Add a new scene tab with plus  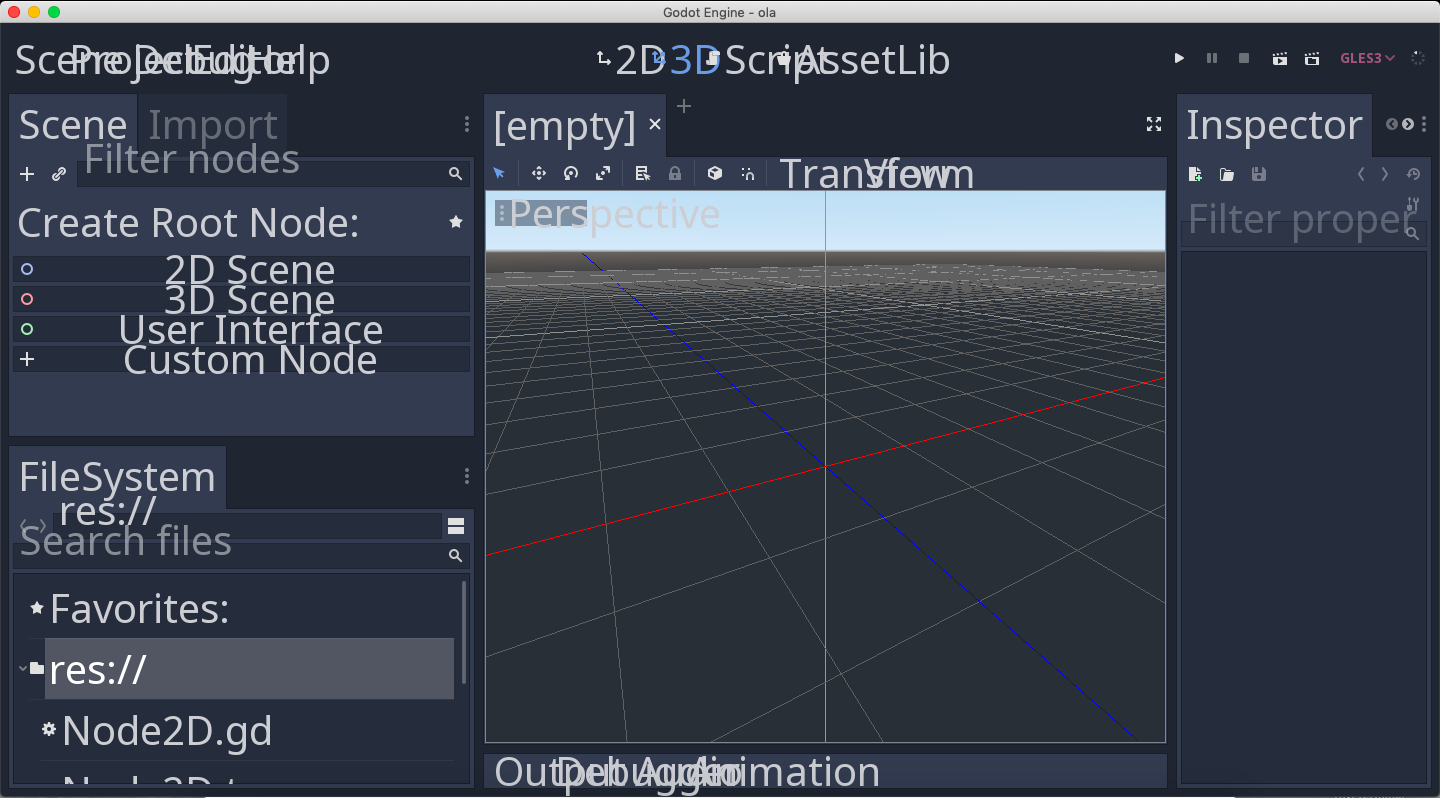(x=684, y=106)
